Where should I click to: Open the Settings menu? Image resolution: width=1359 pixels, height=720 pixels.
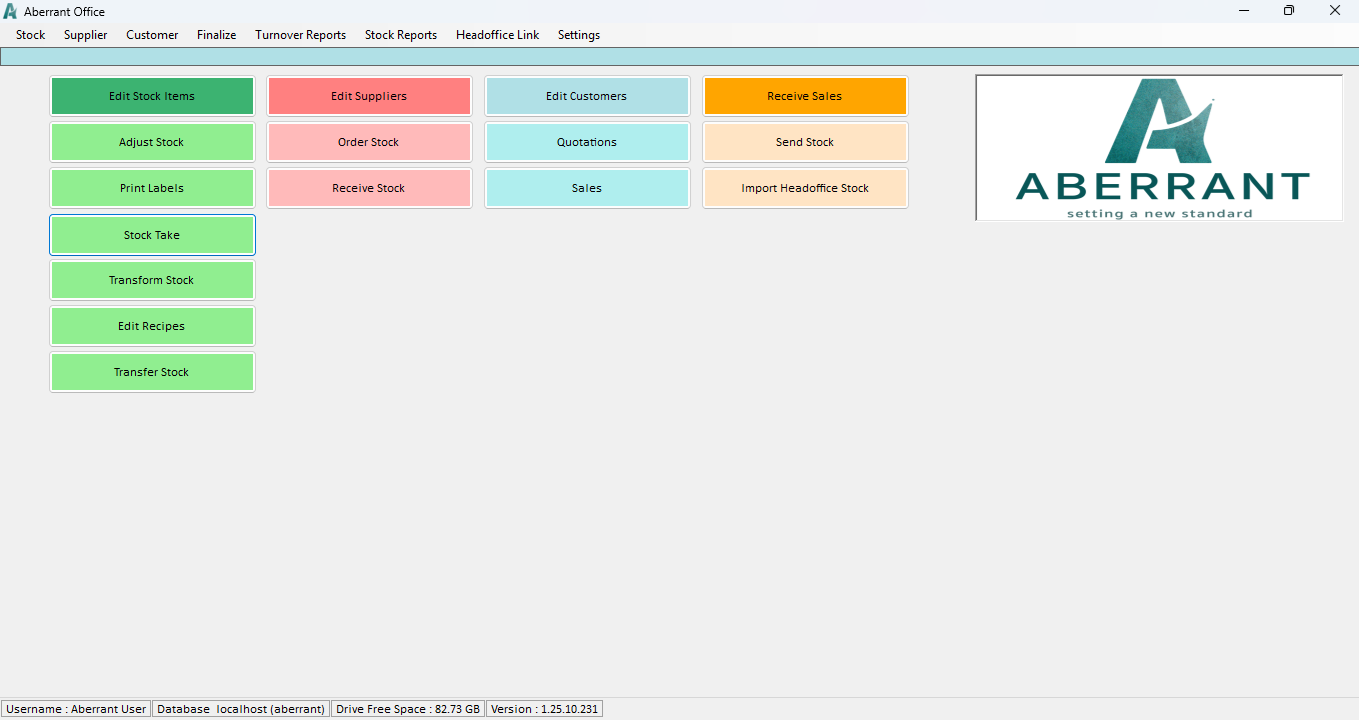578,35
